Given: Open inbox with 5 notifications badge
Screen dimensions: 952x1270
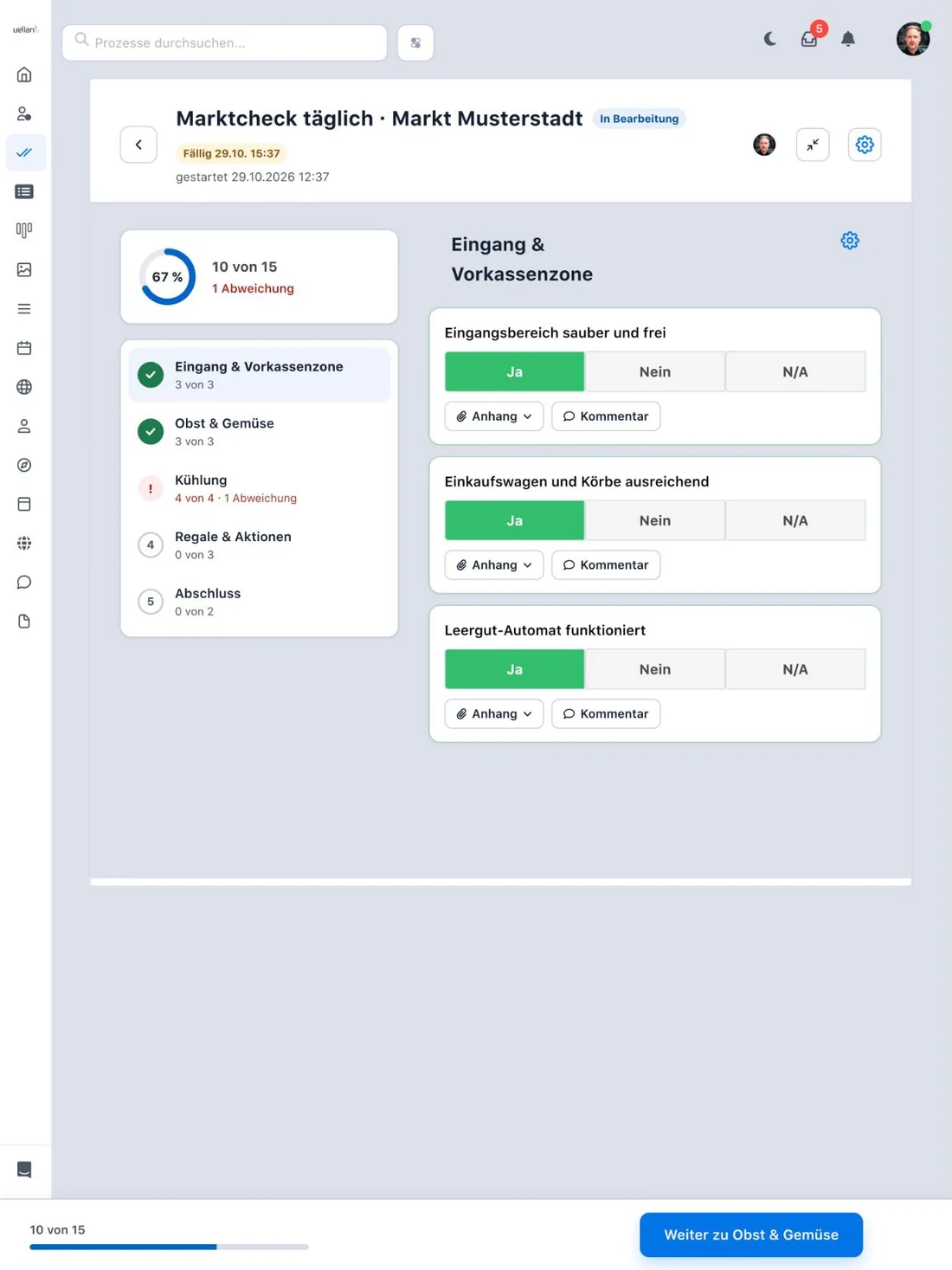Looking at the screenshot, I should pyautogui.click(x=810, y=37).
